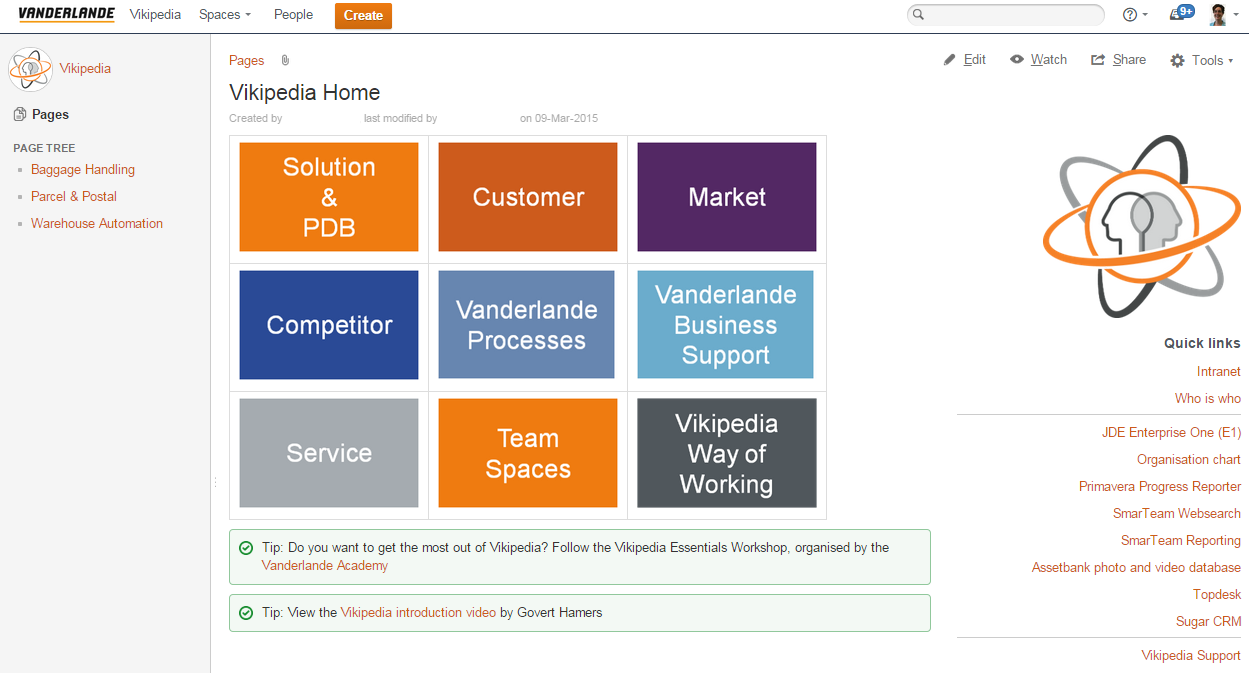Open the Organisation chart link

(1189, 460)
